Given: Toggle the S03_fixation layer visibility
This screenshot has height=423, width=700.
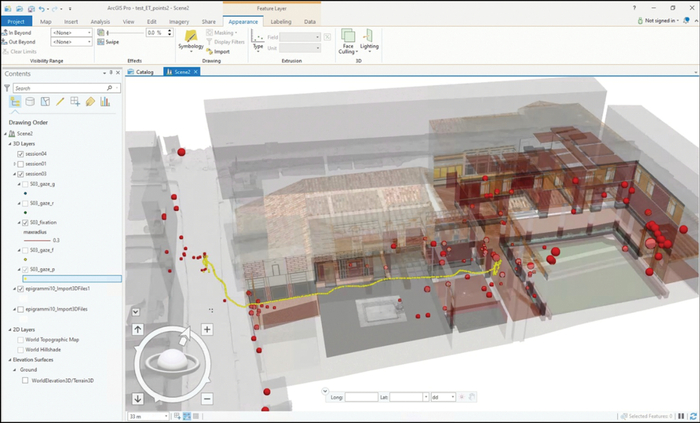Looking at the screenshot, I should click(x=25, y=221).
